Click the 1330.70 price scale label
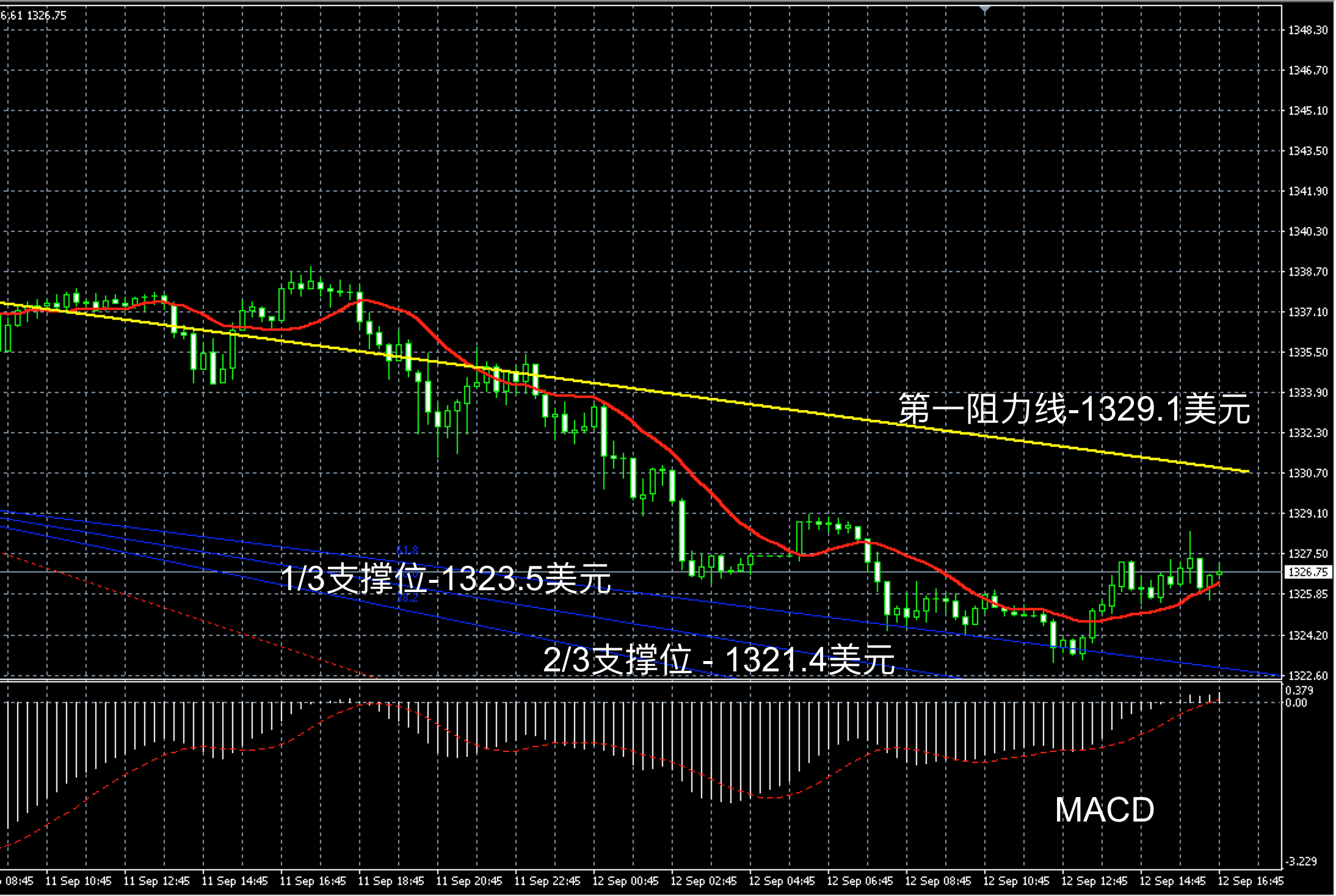The image size is (1336, 896). (x=1307, y=473)
